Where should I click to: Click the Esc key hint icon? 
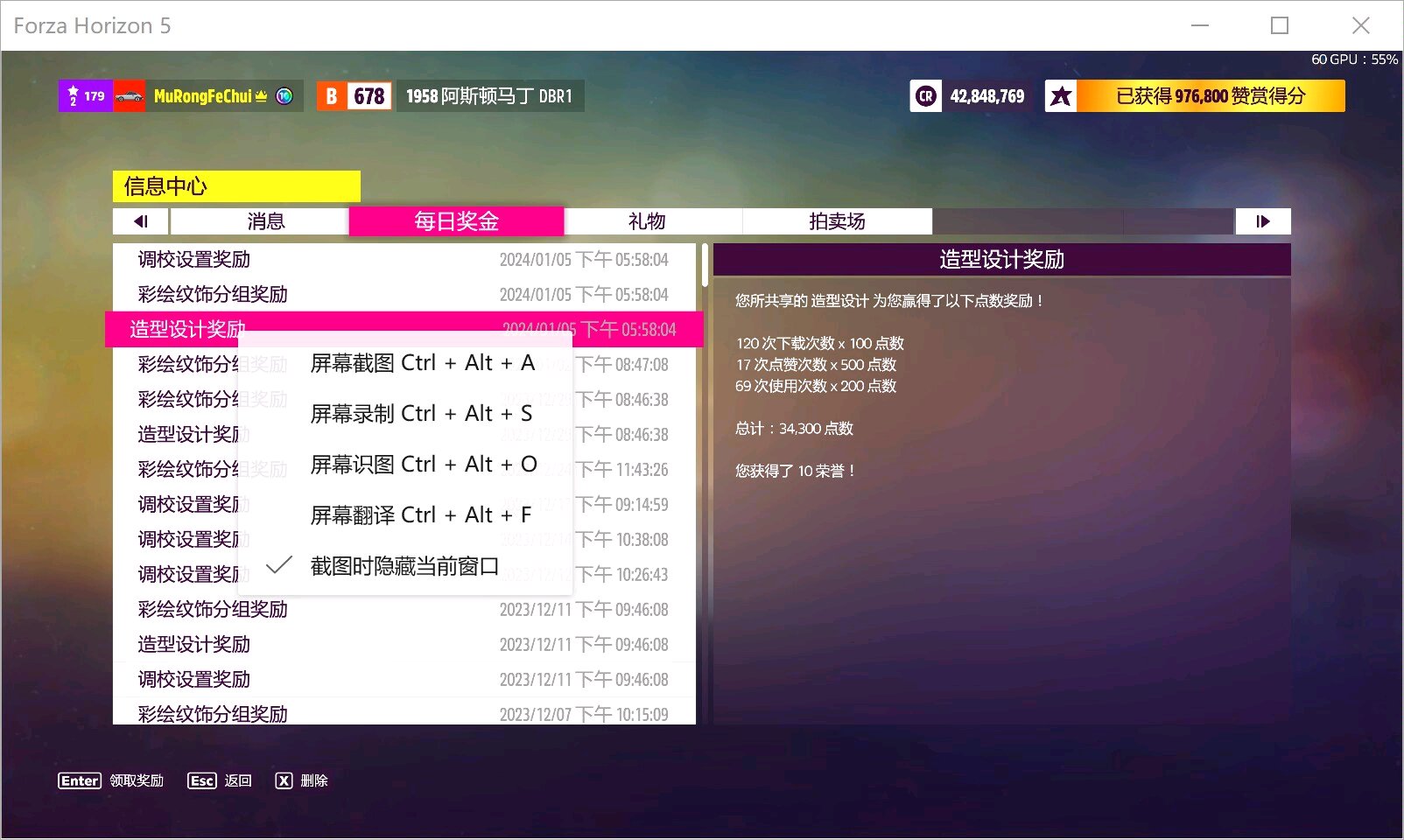202,780
